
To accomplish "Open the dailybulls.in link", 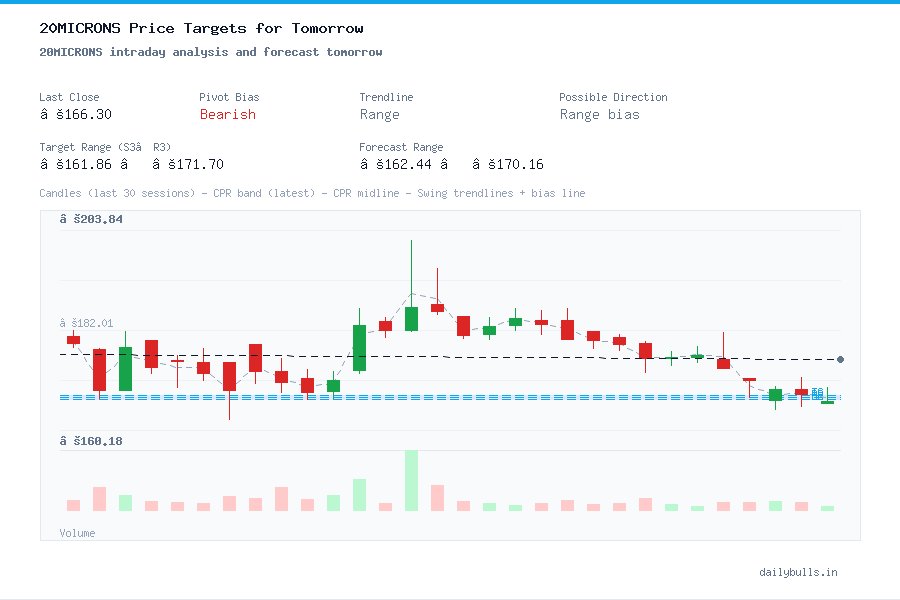I will point(800,572).
